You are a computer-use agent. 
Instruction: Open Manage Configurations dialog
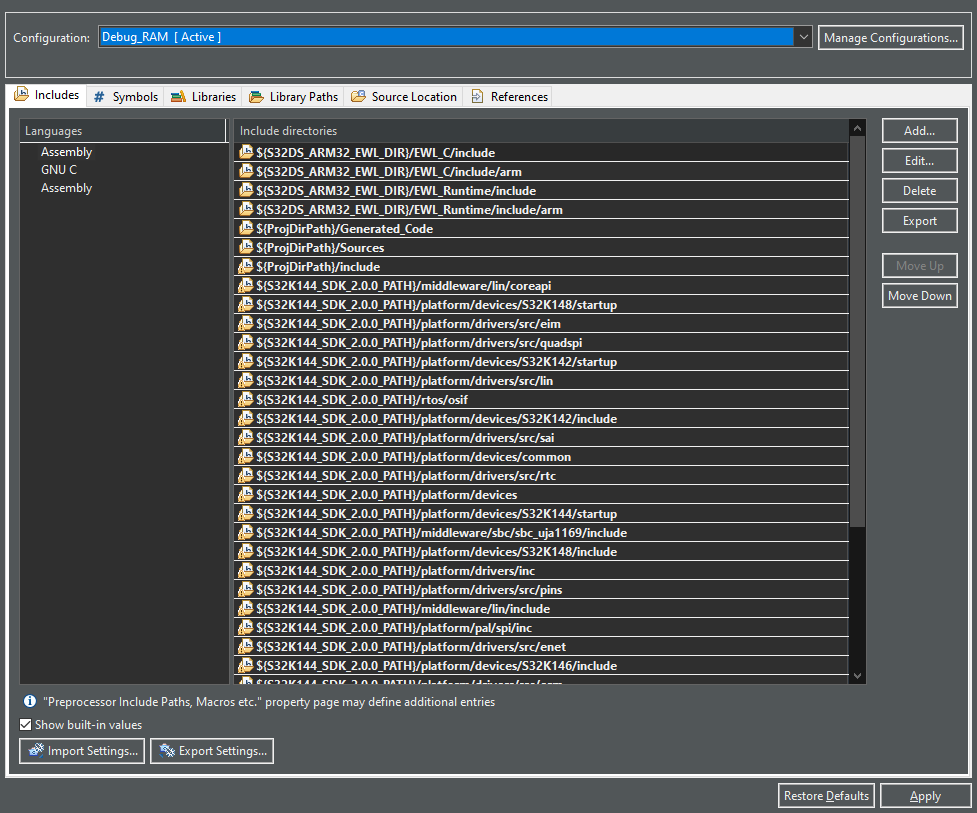[x=890, y=37]
